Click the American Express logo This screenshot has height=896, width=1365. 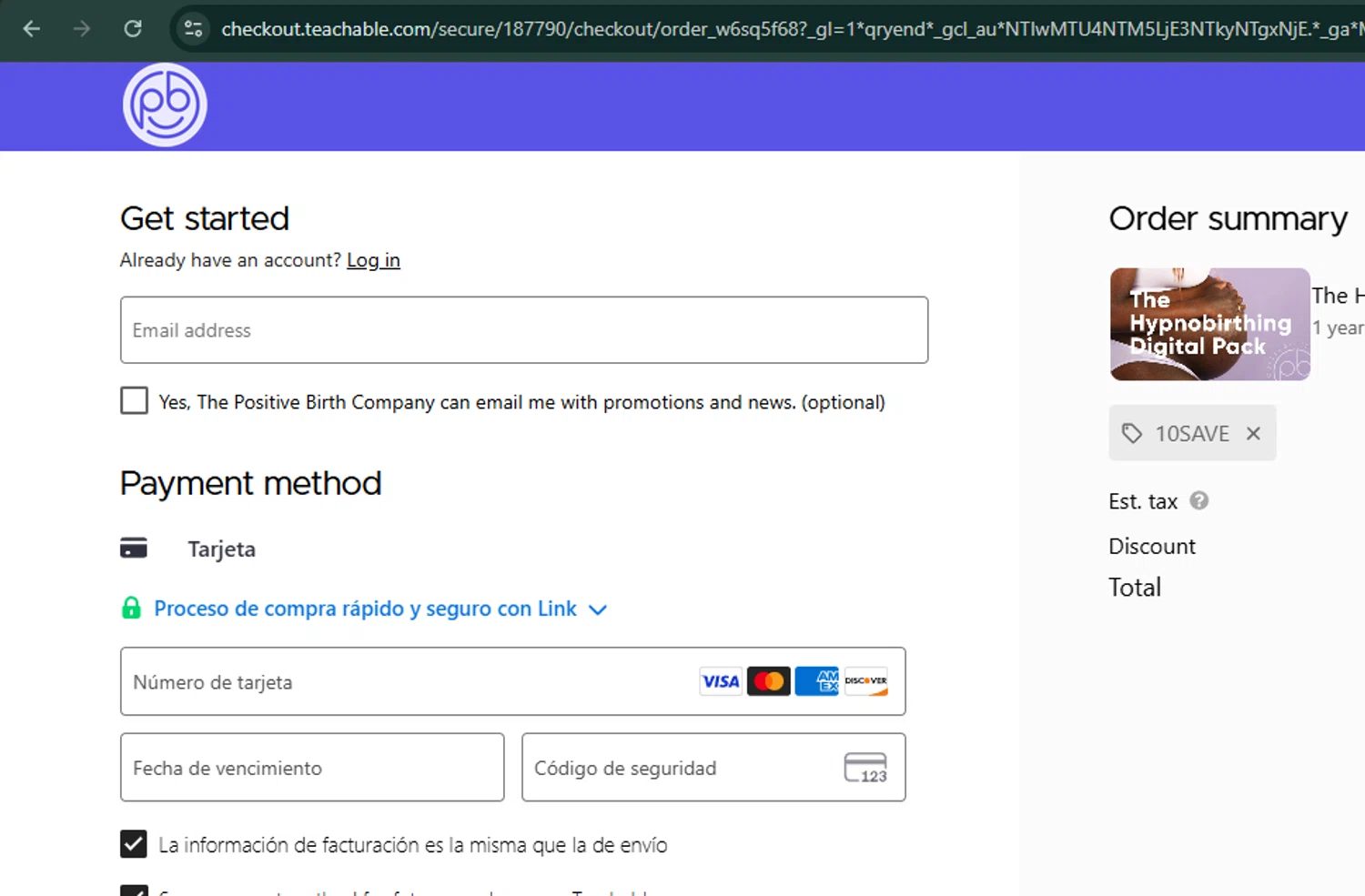pos(817,681)
